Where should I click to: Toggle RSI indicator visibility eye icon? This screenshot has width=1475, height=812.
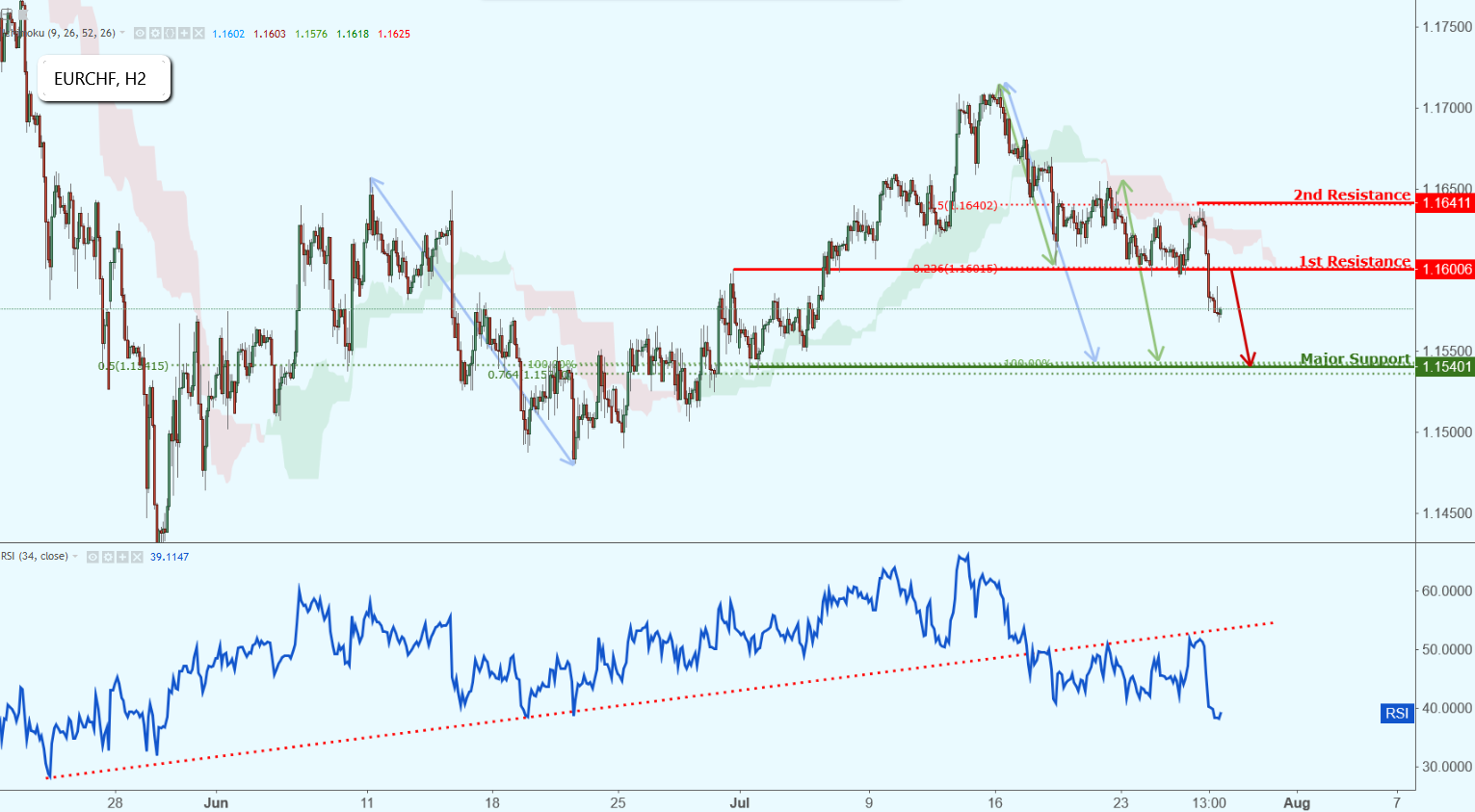tap(92, 557)
